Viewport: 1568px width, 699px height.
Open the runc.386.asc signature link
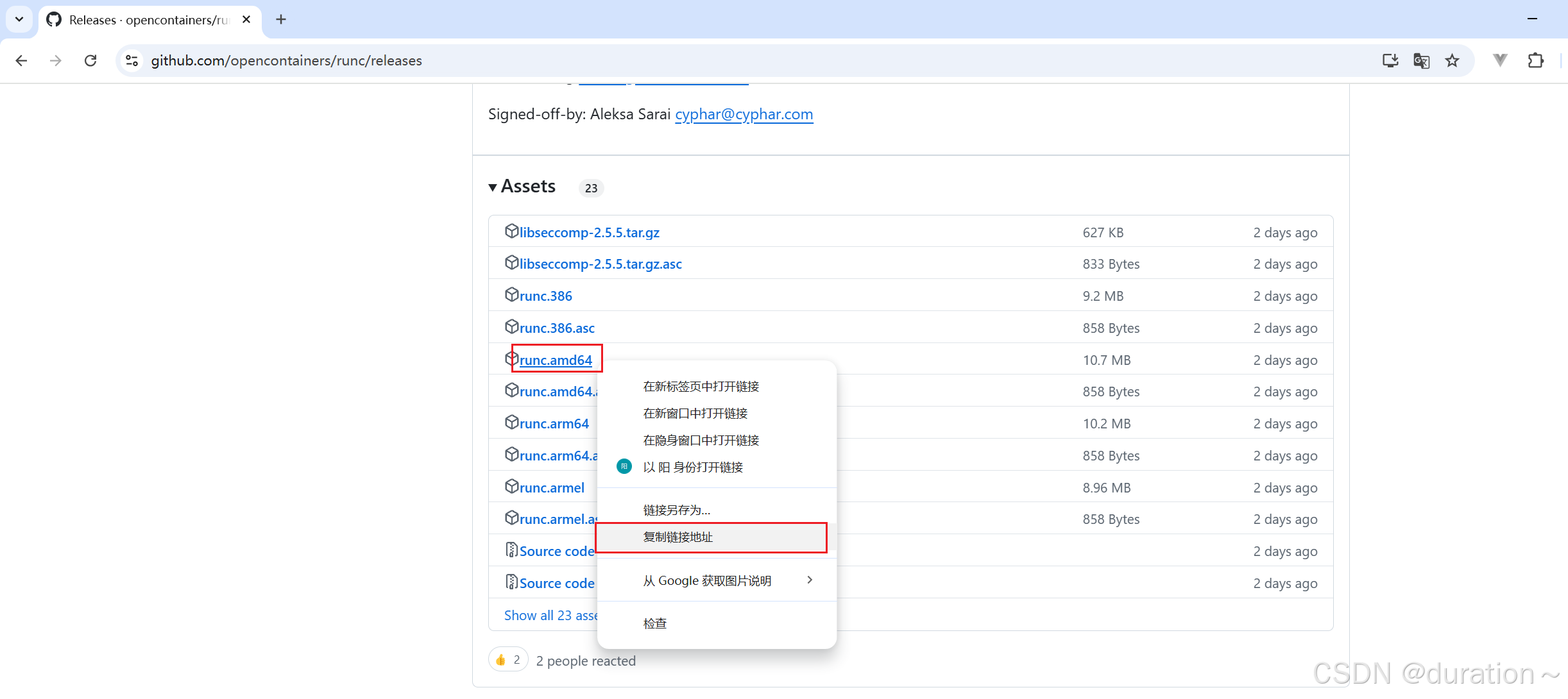557,328
